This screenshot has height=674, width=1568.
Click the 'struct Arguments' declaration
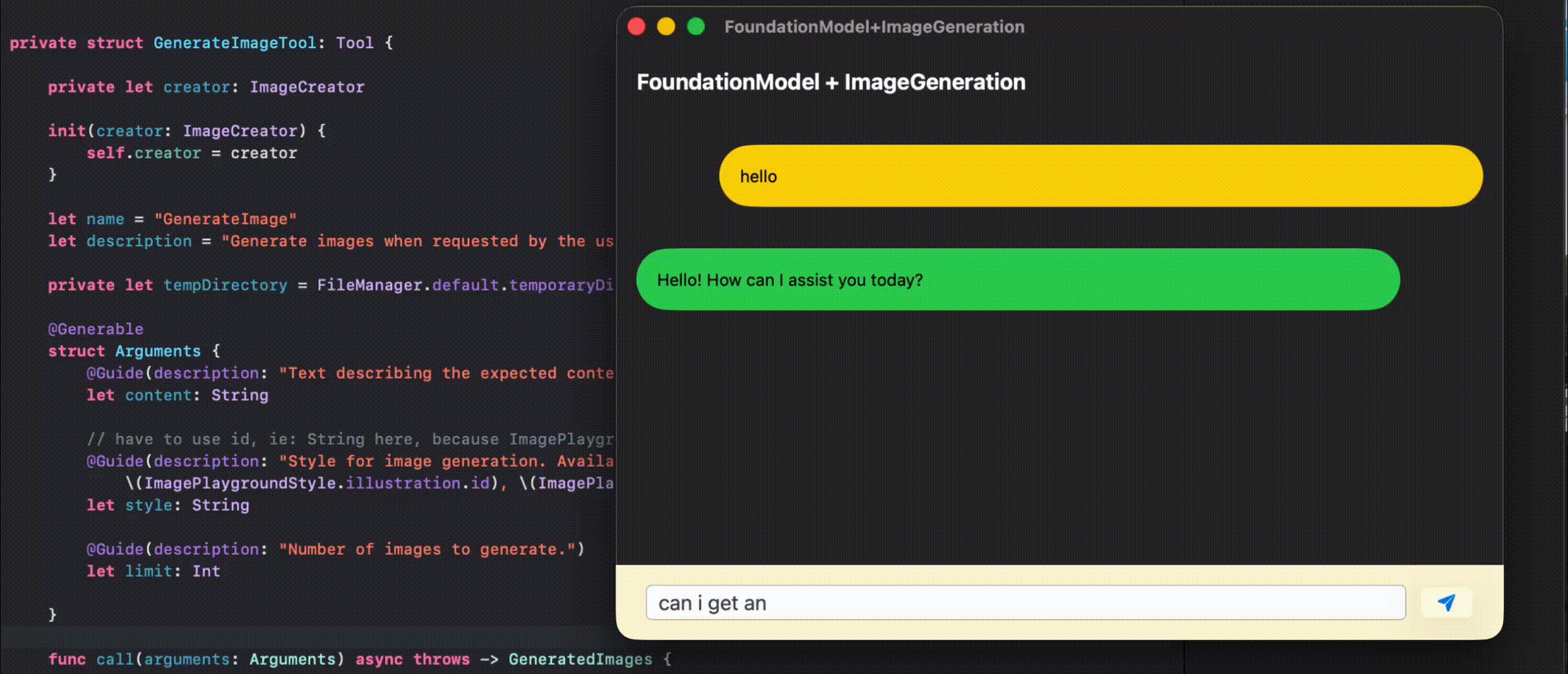[x=133, y=351]
